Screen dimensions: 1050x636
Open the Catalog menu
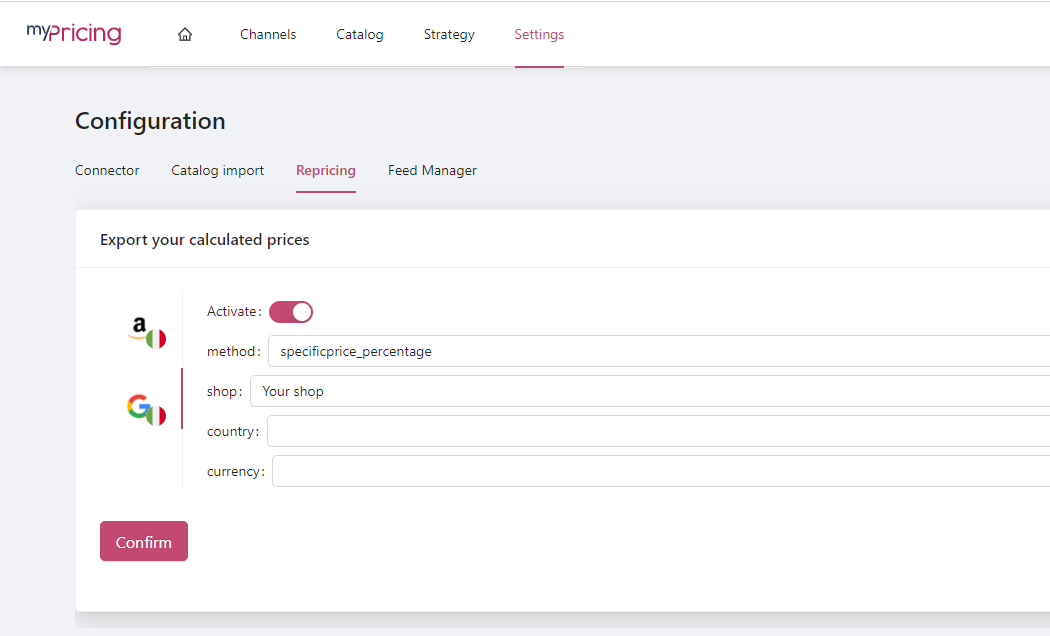[x=360, y=34]
